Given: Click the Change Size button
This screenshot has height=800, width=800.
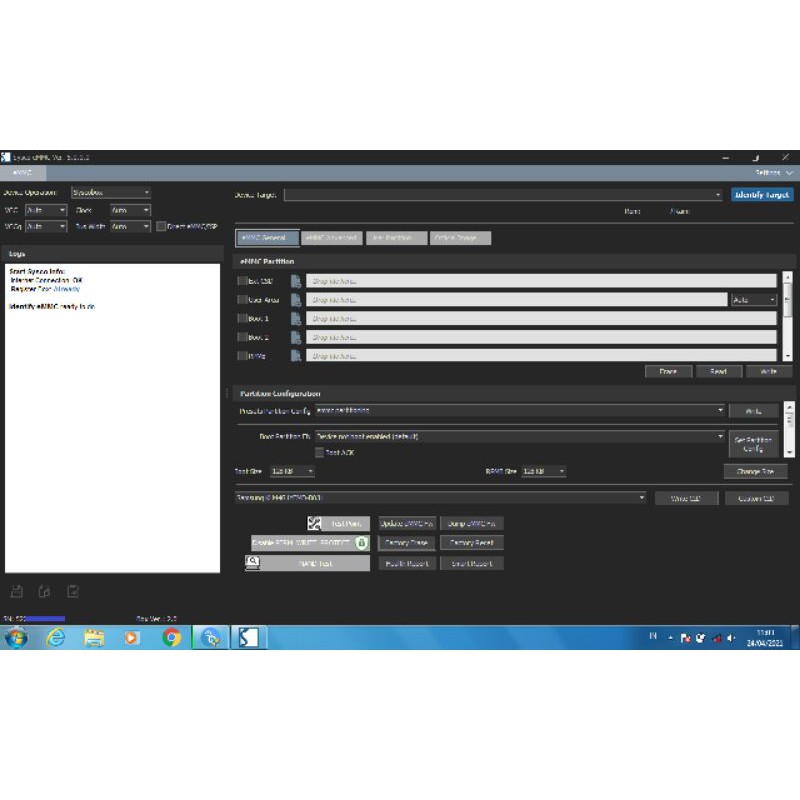Looking at the screenshot, I should 755,471.
